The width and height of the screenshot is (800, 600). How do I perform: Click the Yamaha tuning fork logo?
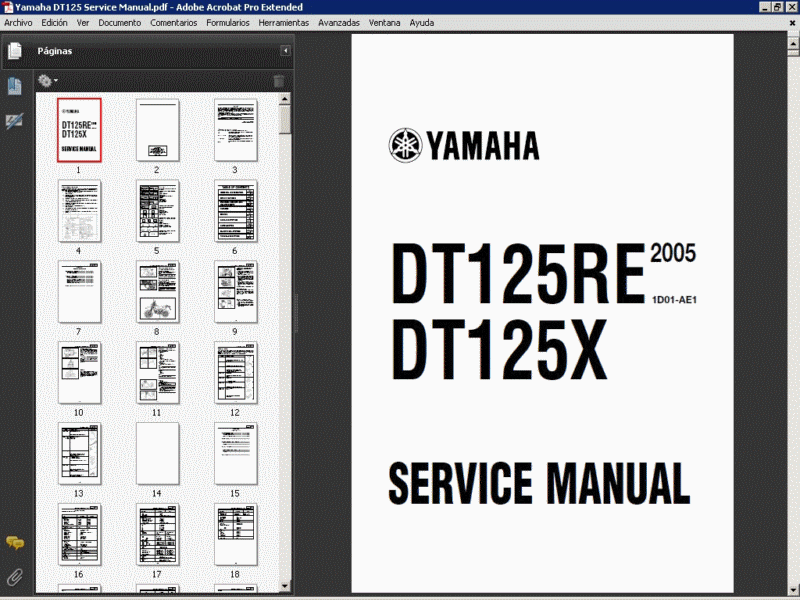(x=405, y=145)
